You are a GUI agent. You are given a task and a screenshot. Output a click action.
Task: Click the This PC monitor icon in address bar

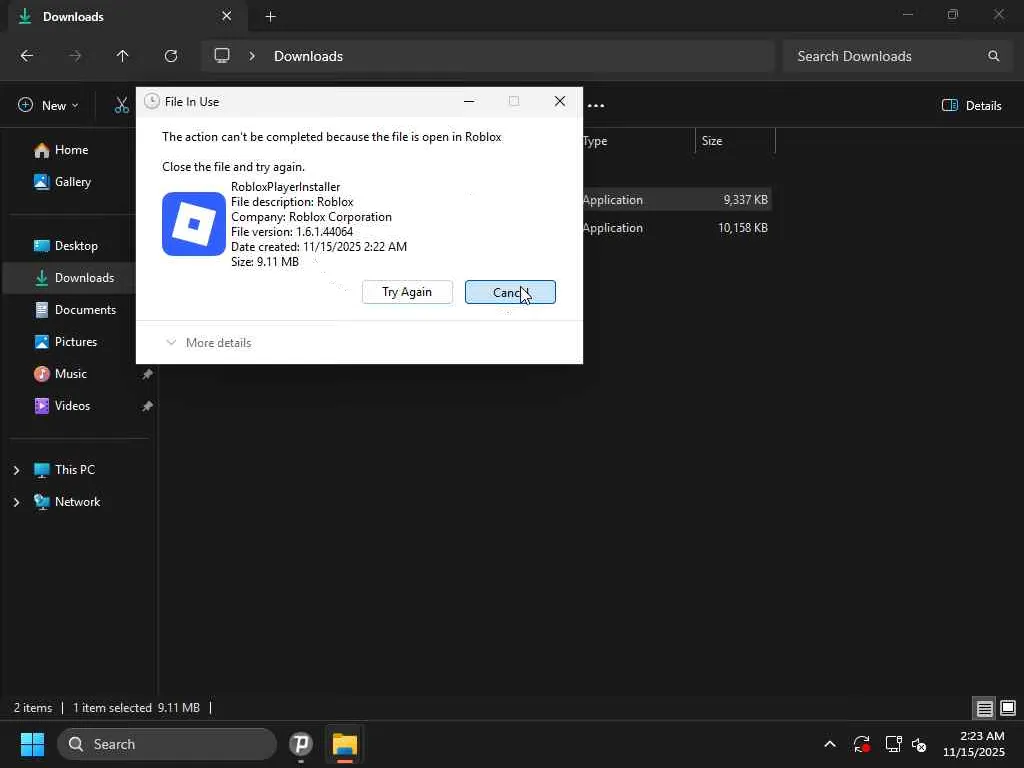(222, 56)
